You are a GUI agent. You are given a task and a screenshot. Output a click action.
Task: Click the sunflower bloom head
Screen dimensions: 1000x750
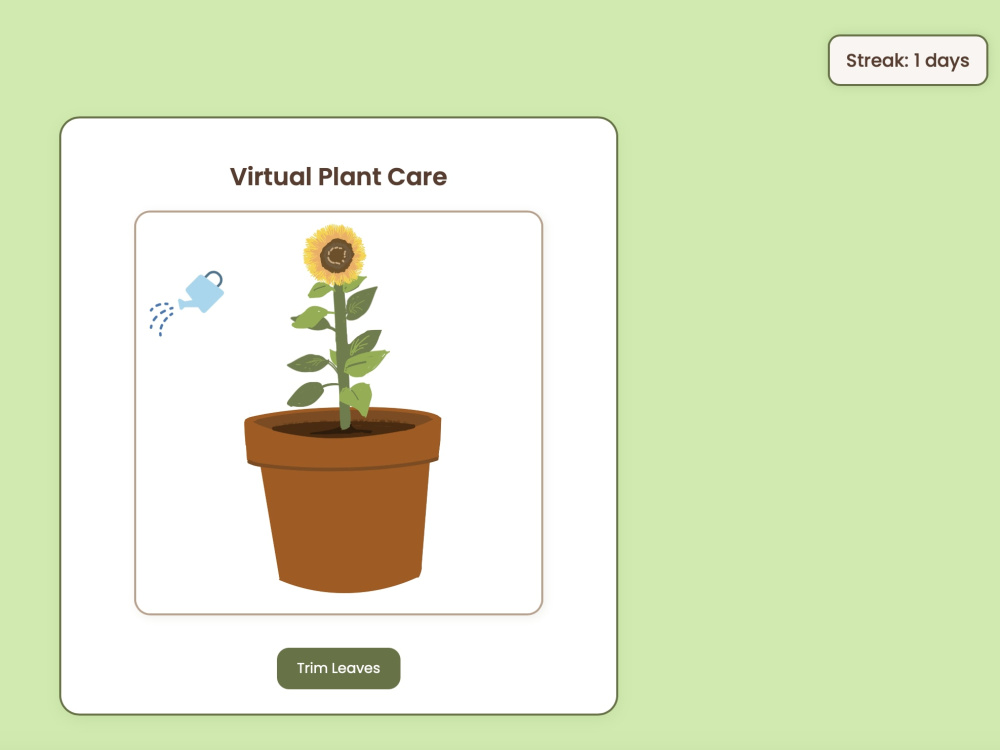[x=335, y=254]
